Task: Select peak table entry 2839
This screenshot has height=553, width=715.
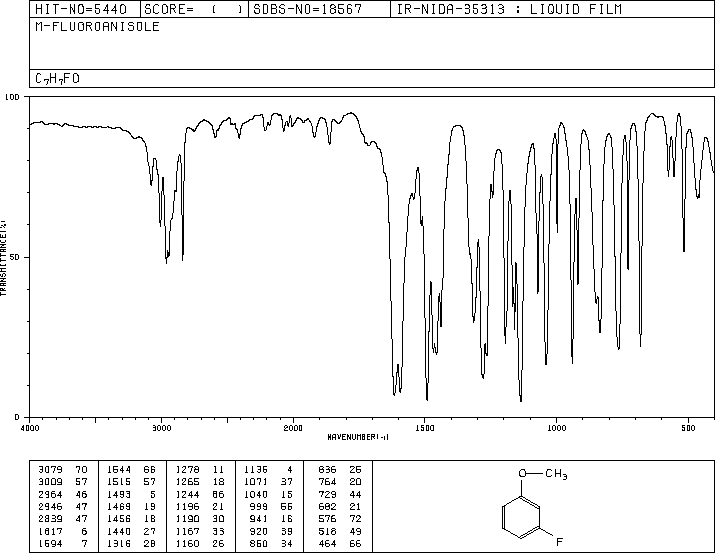Action: tap(63, 519)
